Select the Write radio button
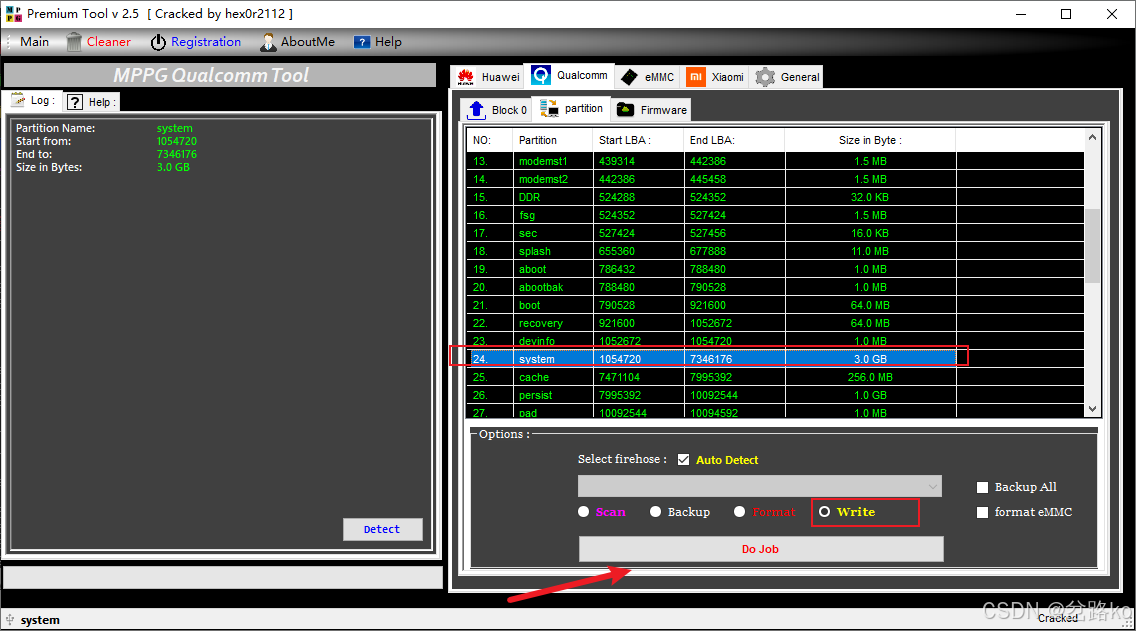 point(824,511)
